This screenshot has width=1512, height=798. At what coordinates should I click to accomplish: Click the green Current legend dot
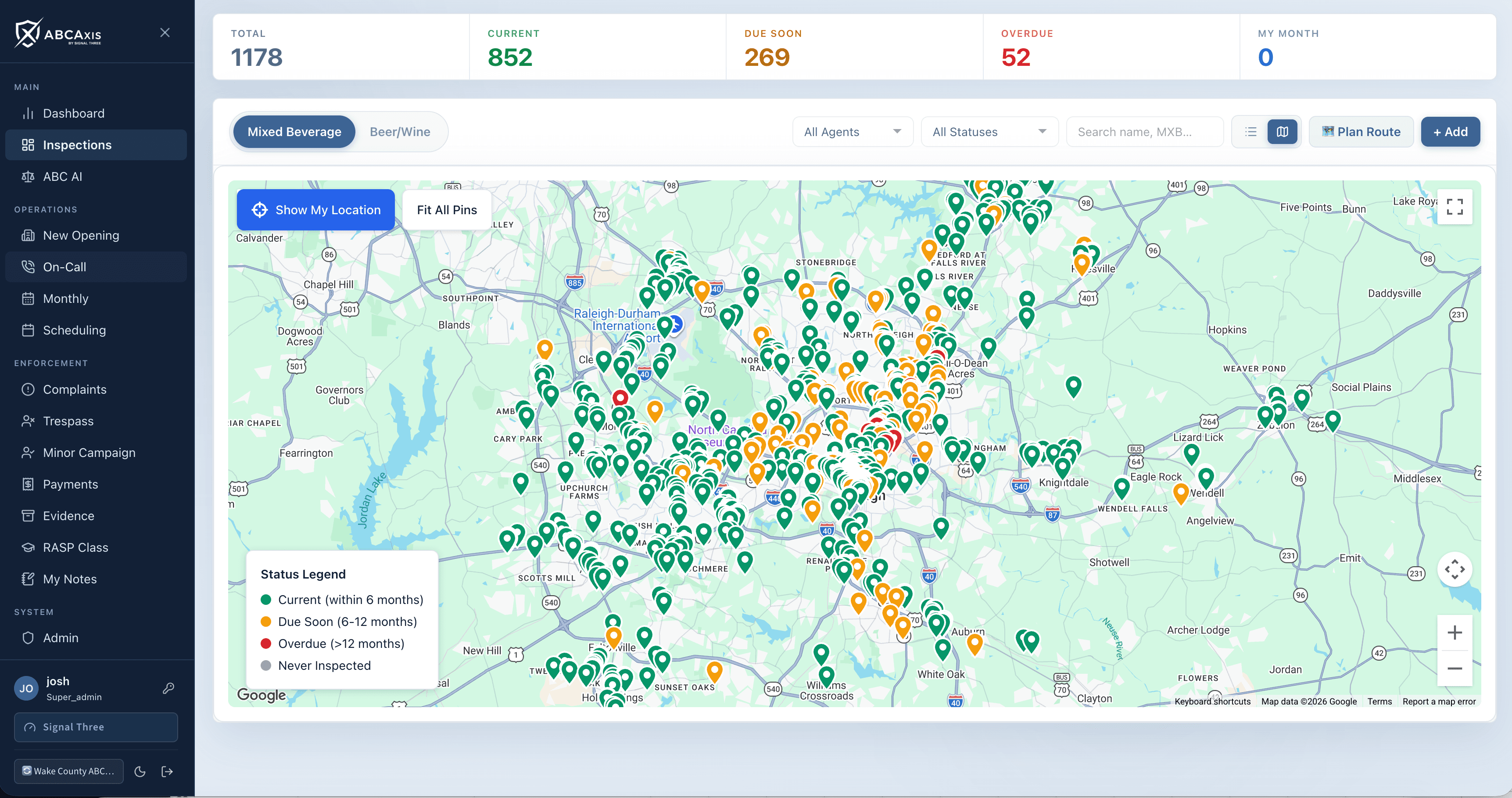tap(265, 600)
